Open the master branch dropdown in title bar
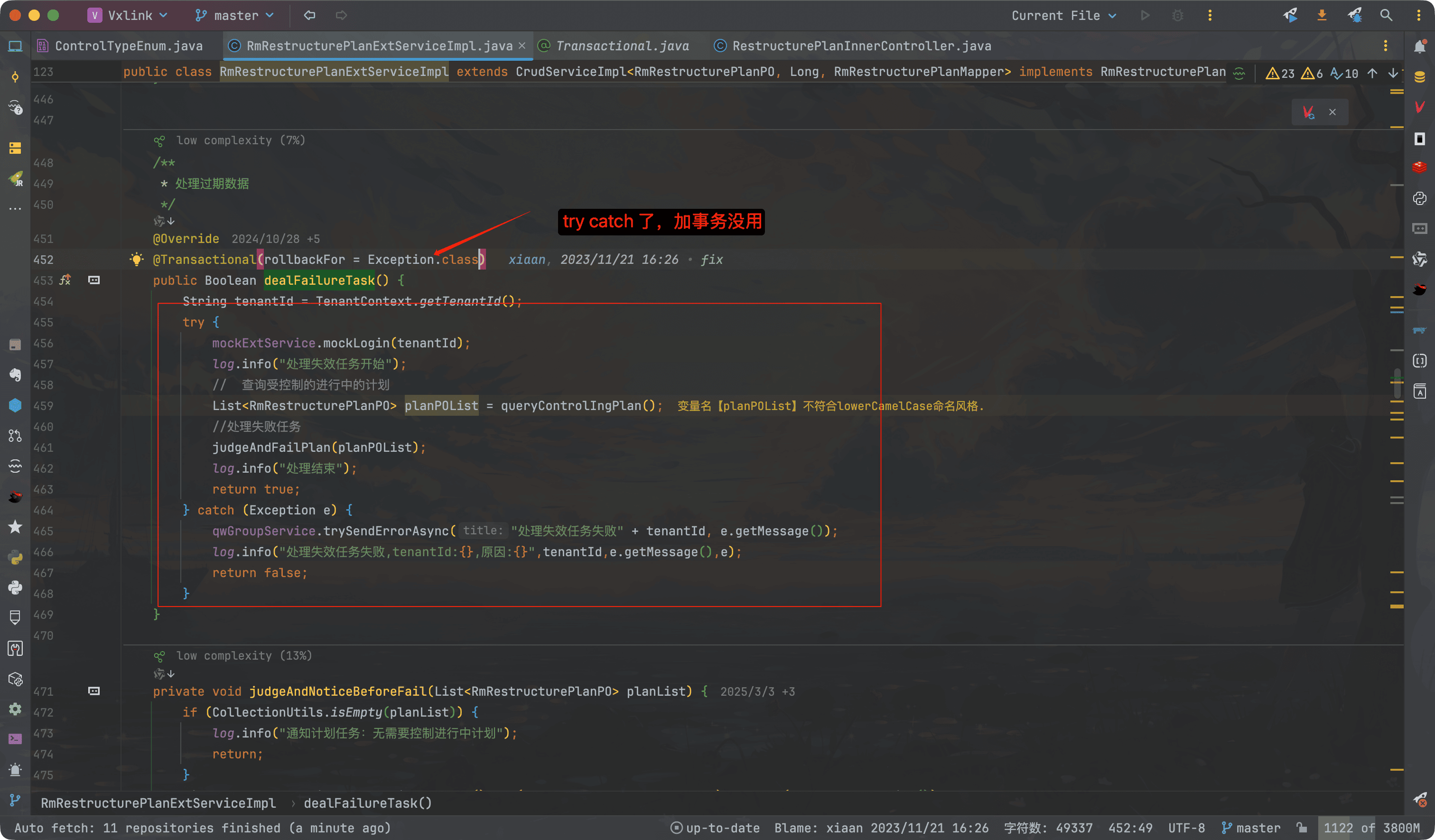Image resolution: width=1435 pixels, height=840 pixels. coord(234,15)
